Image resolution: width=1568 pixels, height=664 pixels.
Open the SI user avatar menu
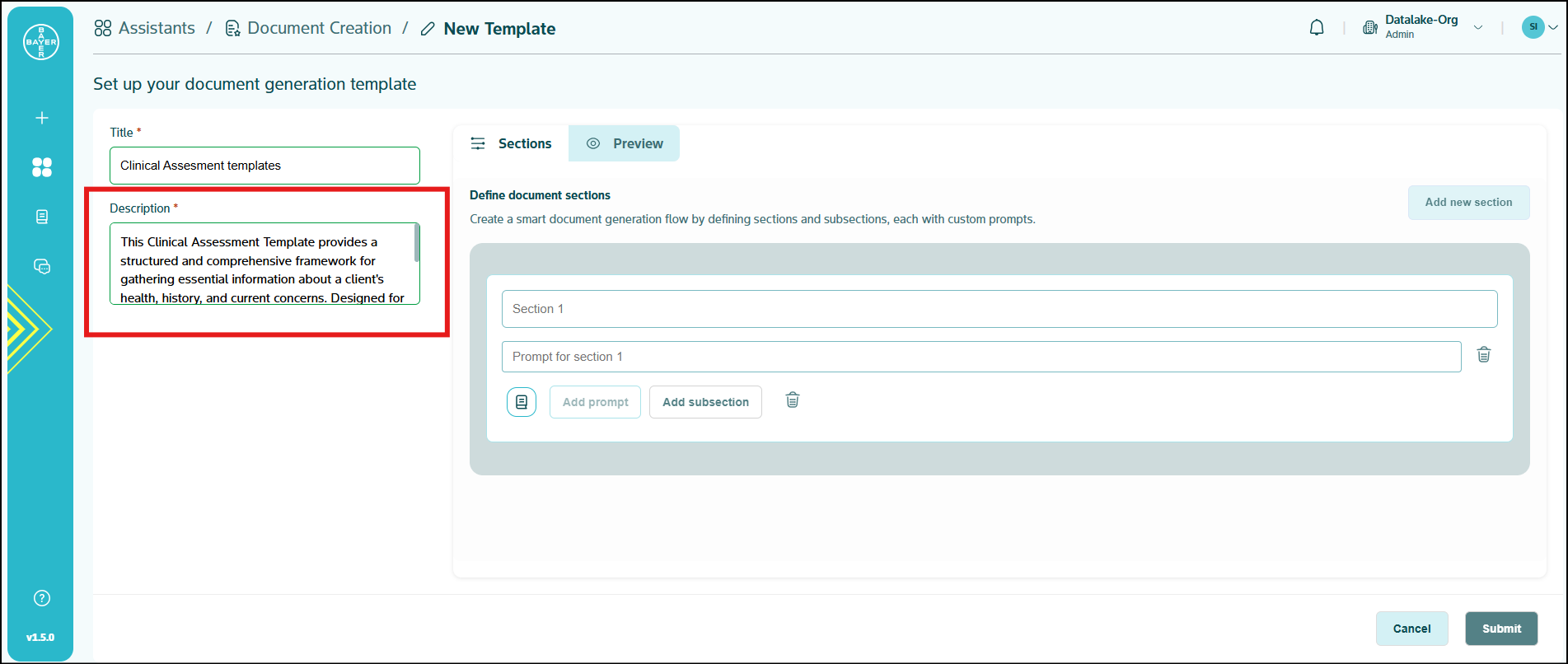1538,27
